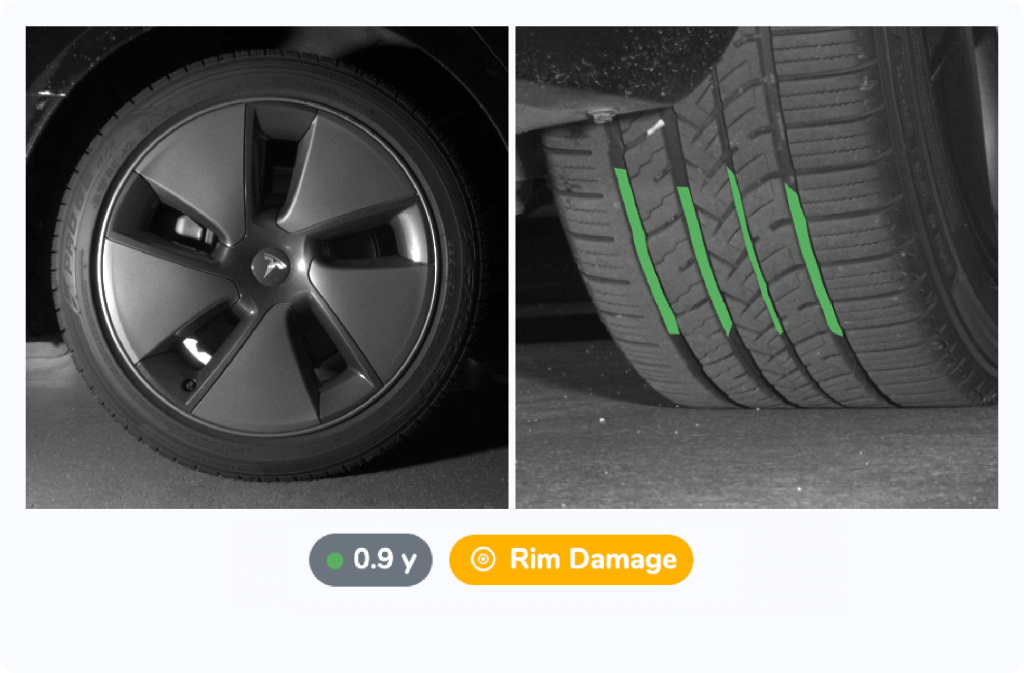Select the leftmost green tread groove overlay
The height and width of the screenshot is (673, 1024).
point(647,251)
